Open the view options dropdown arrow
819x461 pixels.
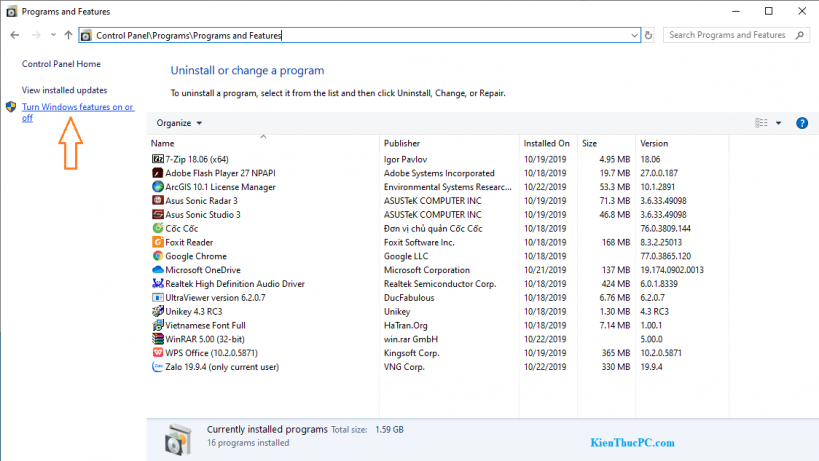pyautogui.click(x=779, y=123)
